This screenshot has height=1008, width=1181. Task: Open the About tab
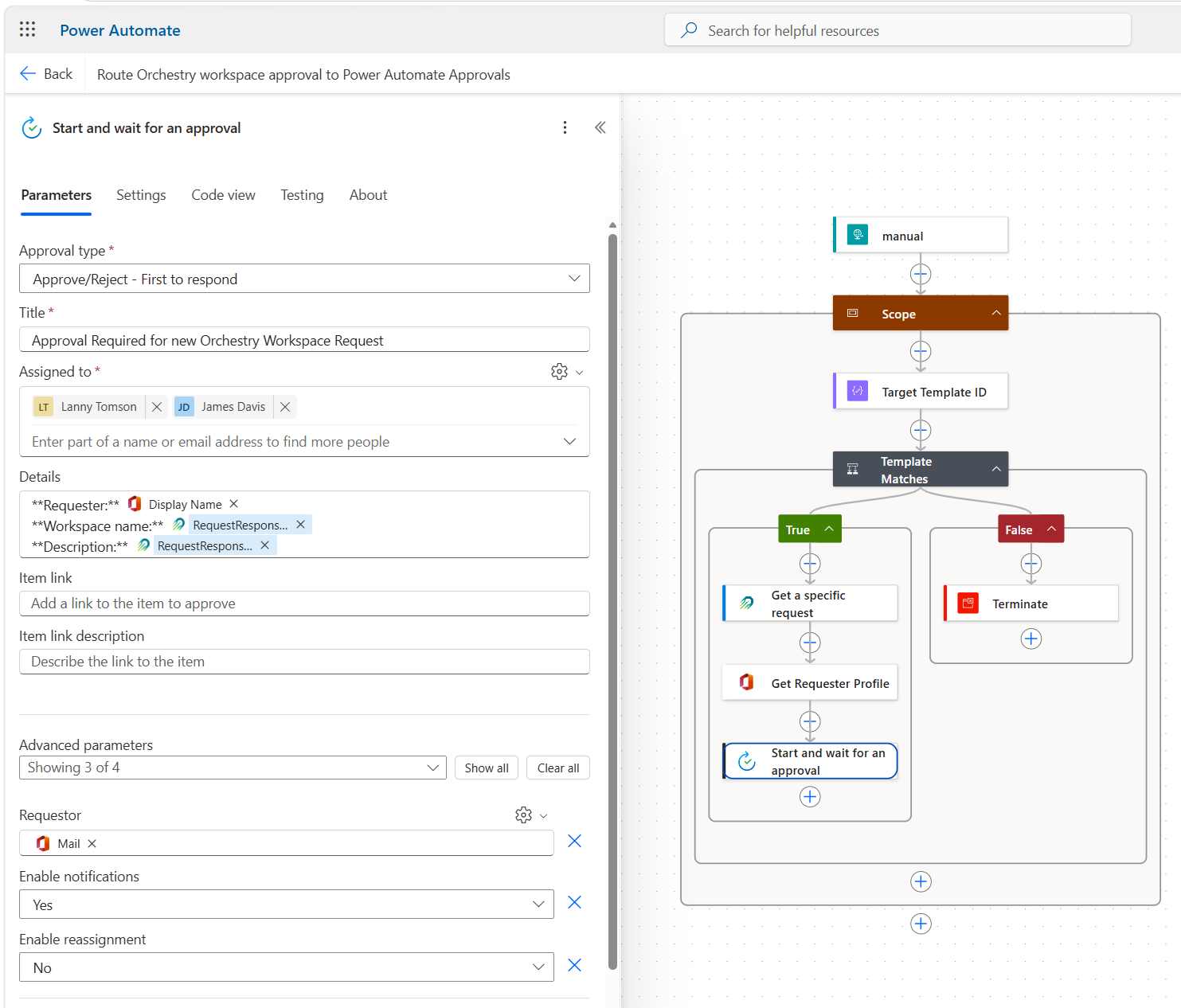[368, 195]
